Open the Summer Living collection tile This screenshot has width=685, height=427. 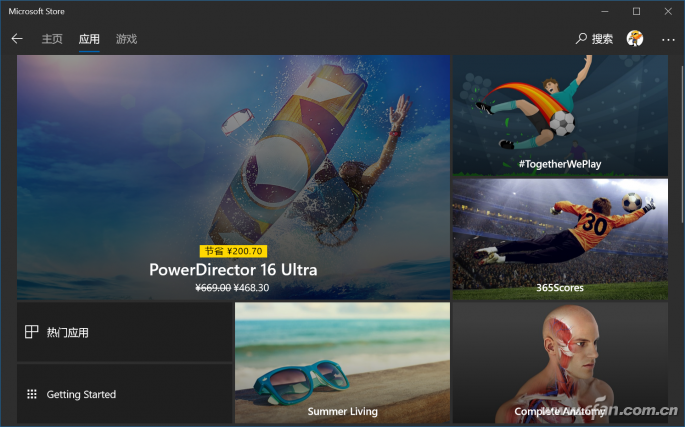click(342, 363)
